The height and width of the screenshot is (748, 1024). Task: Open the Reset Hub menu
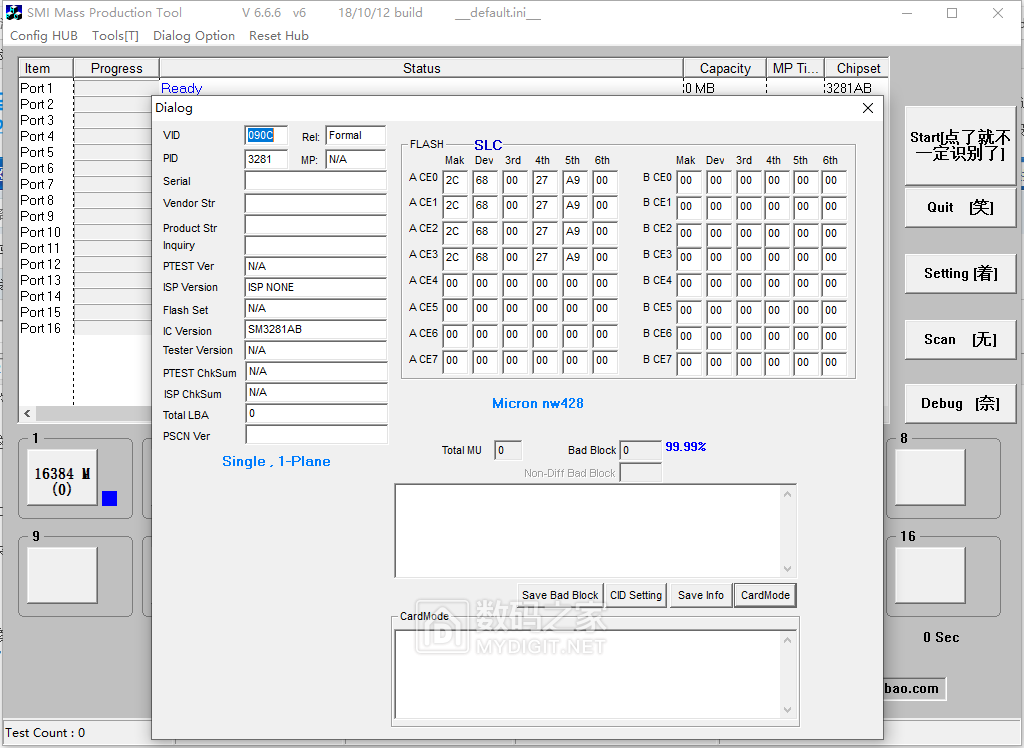(x=279, y=36)
